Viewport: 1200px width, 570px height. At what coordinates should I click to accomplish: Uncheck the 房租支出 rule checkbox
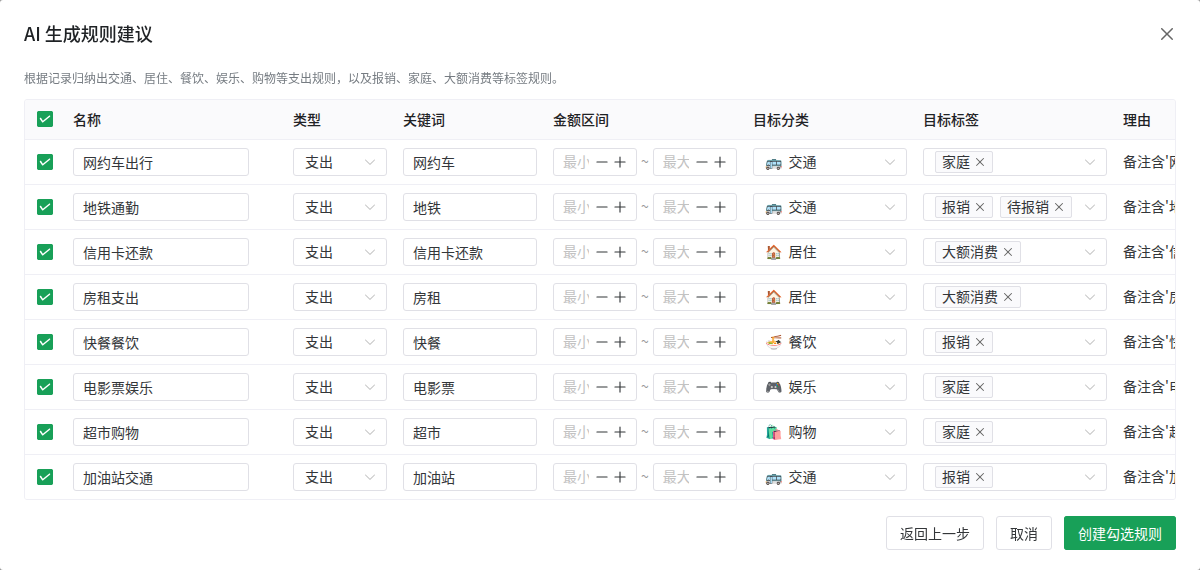(45, 297)
